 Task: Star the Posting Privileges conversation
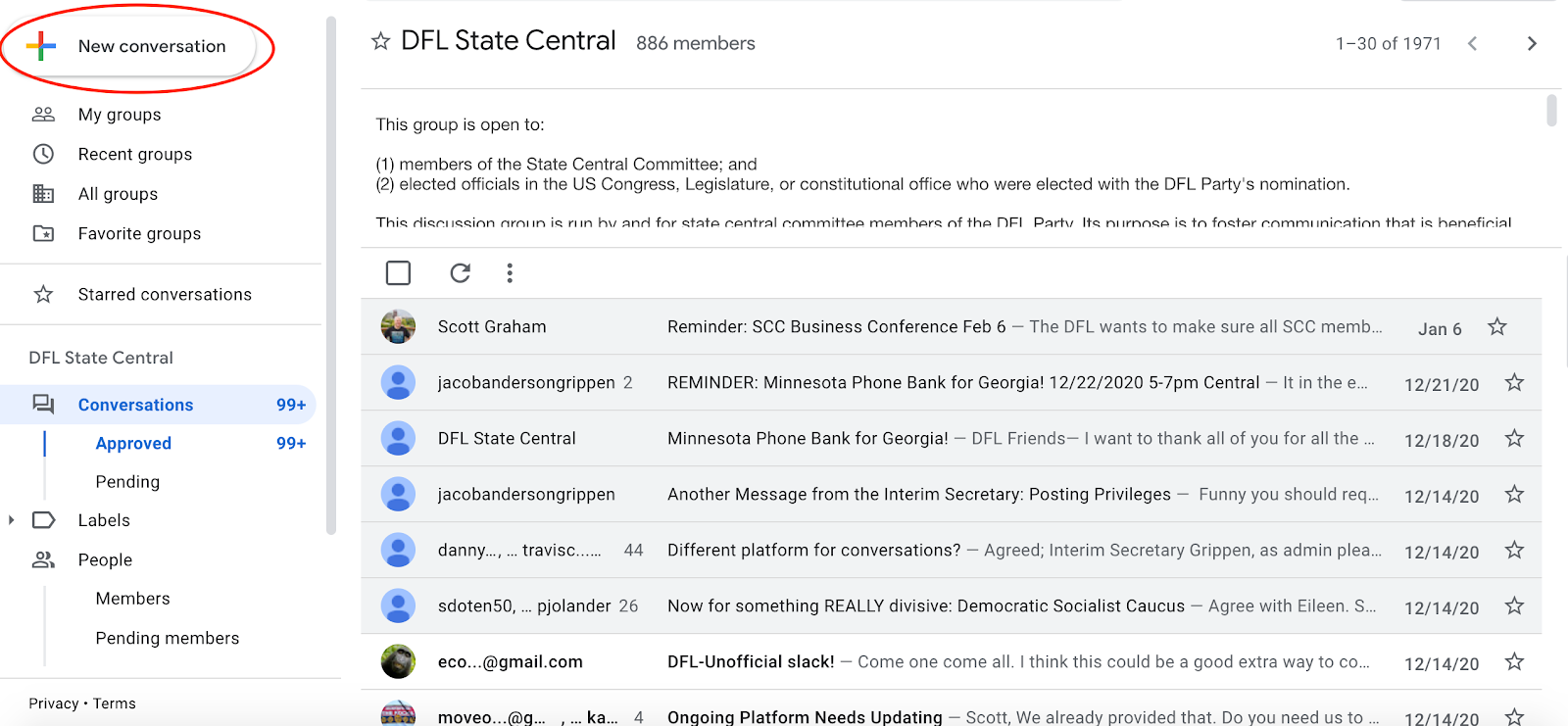coord(1514,494)
